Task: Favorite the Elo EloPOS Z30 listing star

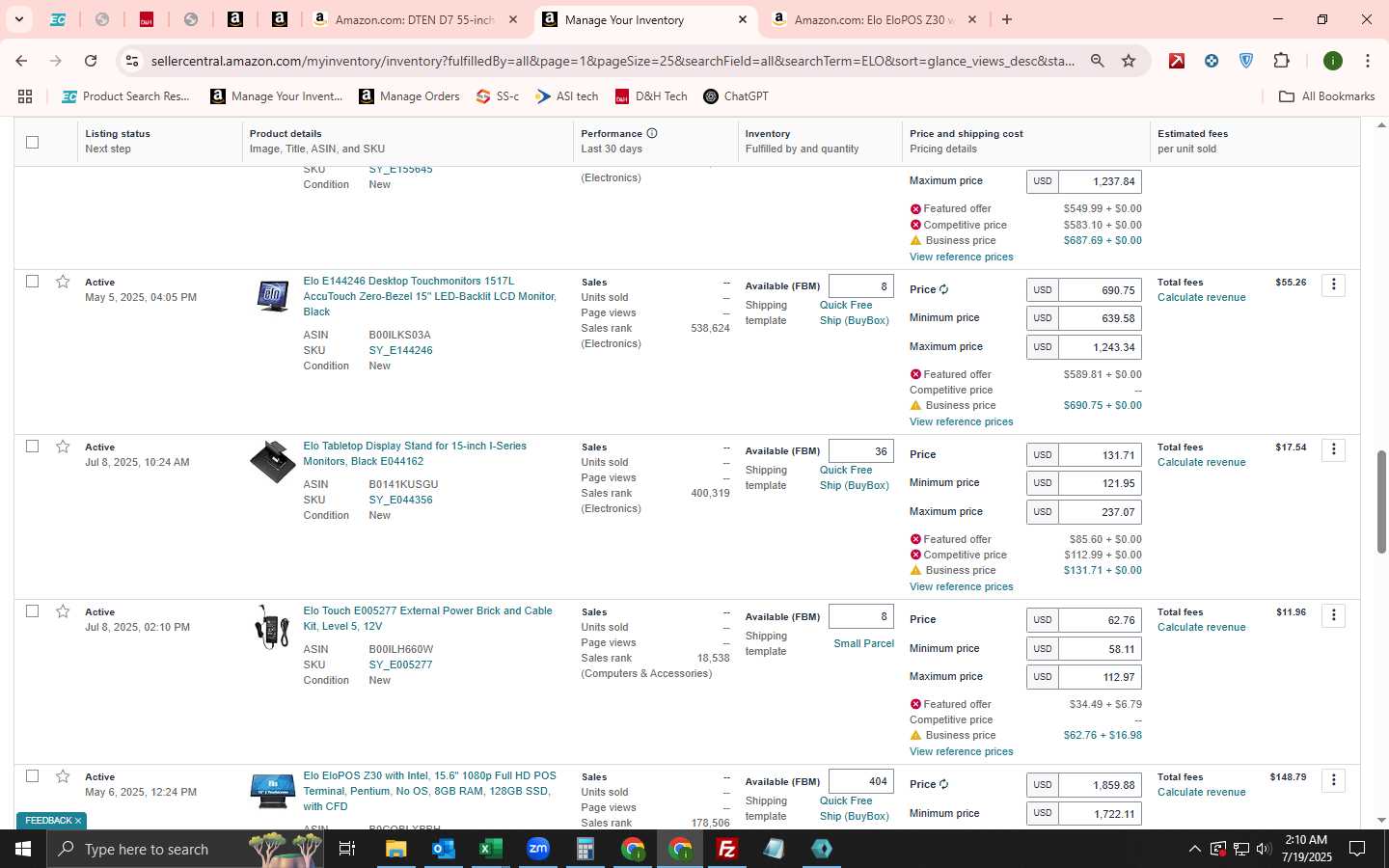Action: click(x=63, y=776)
